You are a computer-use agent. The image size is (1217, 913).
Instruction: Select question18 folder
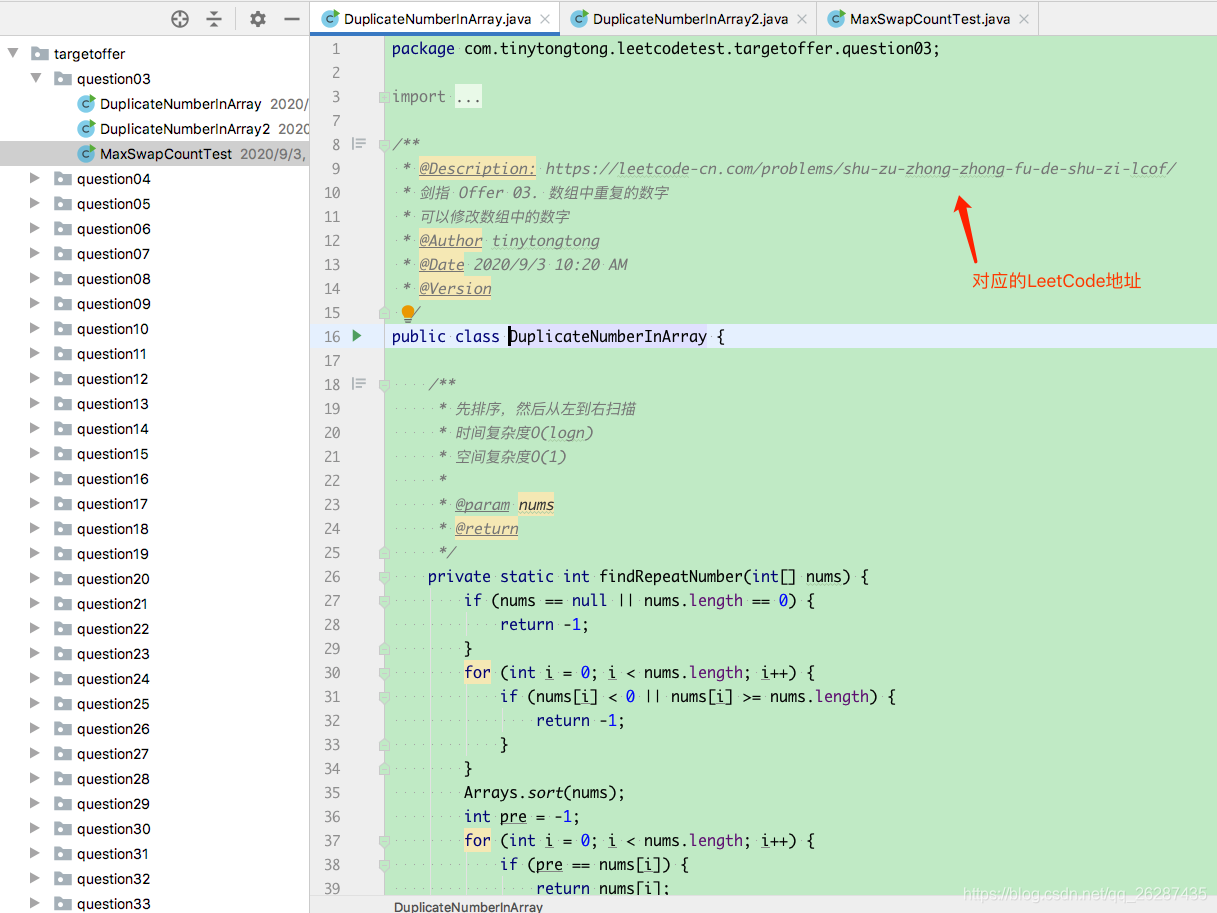click(113, 529)
